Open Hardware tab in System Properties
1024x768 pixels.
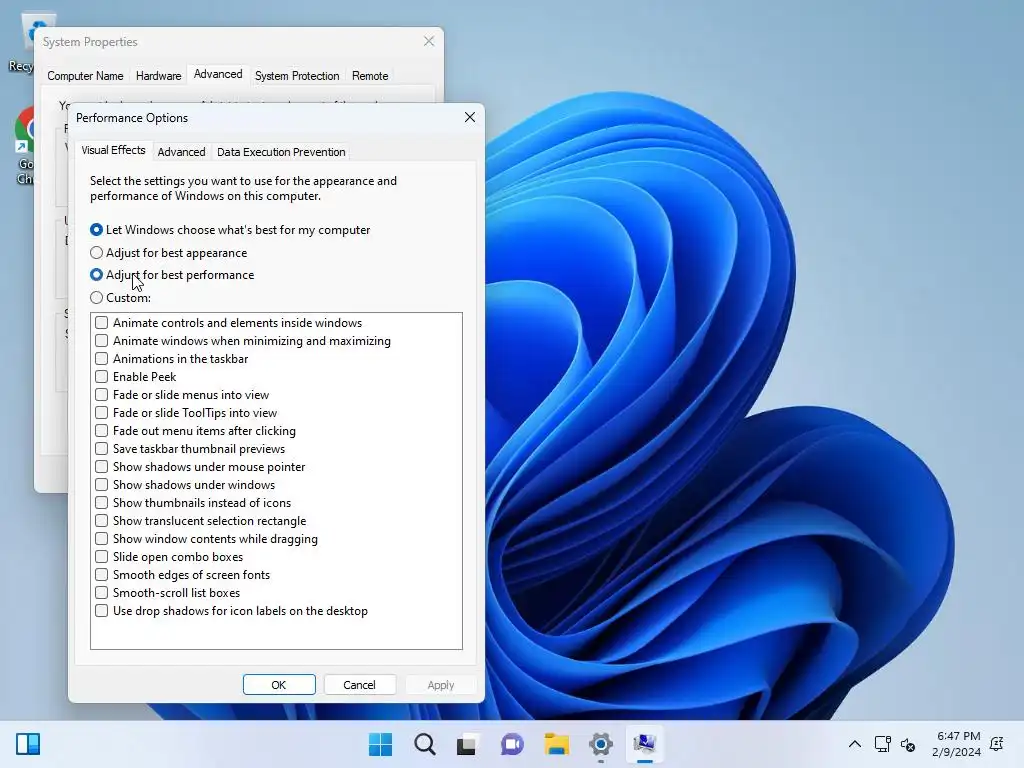(x=159, y=76)
